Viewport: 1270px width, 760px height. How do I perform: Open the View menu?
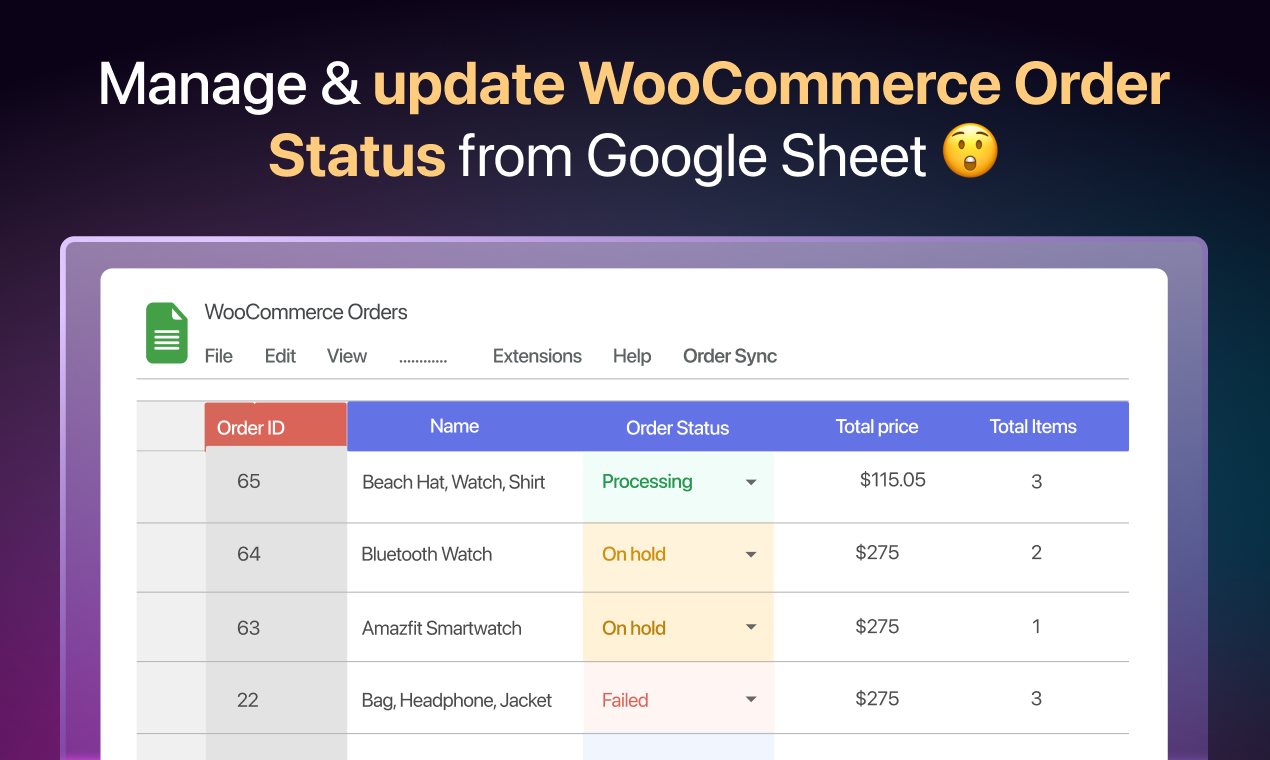pyautogui.click(x=346, y=356)
